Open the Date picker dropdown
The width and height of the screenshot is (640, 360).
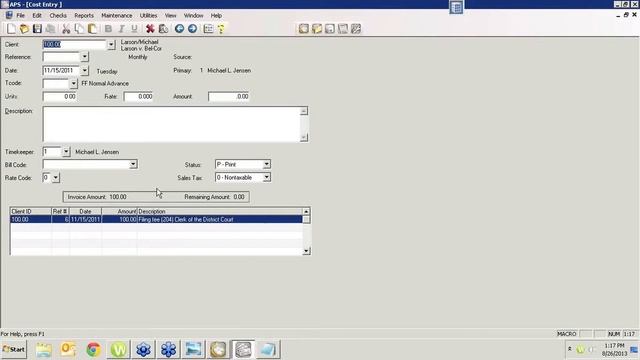[x=84, y=71]
